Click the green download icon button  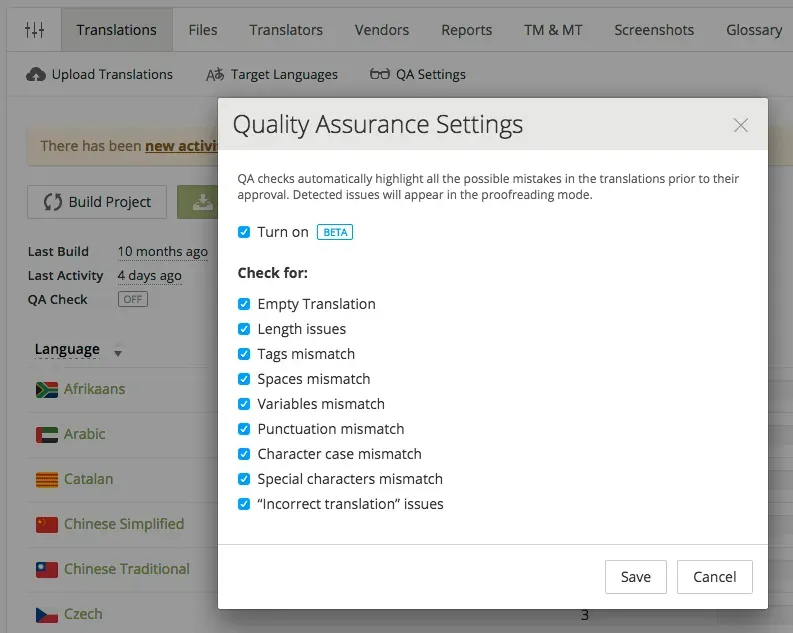click(x=200, y=202)
